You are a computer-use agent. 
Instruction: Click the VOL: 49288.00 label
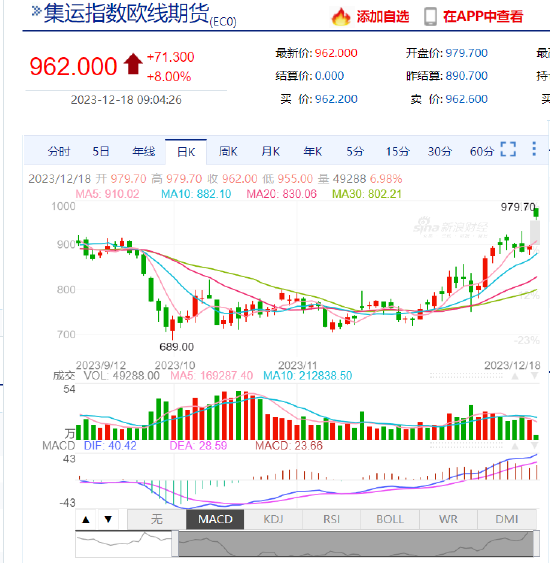(x=122, y=376)
